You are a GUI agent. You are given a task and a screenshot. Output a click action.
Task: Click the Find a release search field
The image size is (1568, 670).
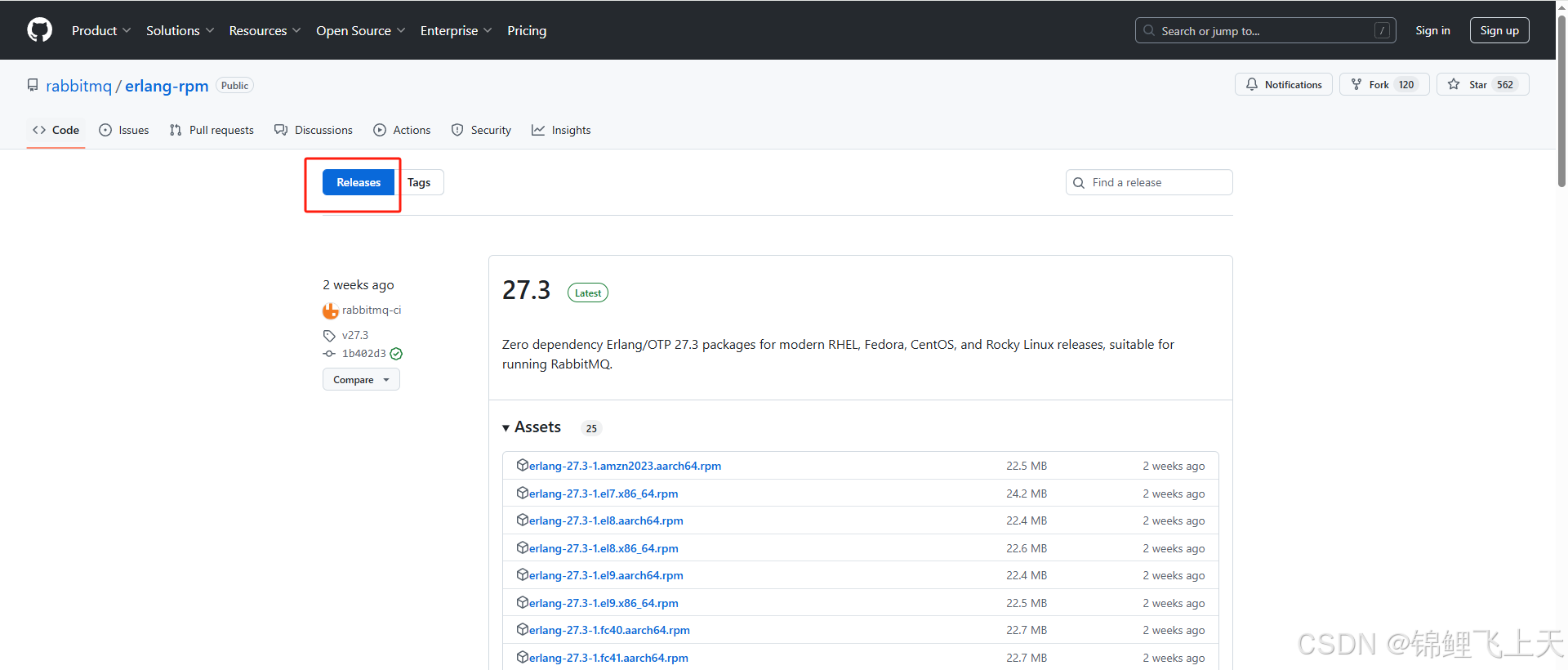click(x=1149, y=182)
